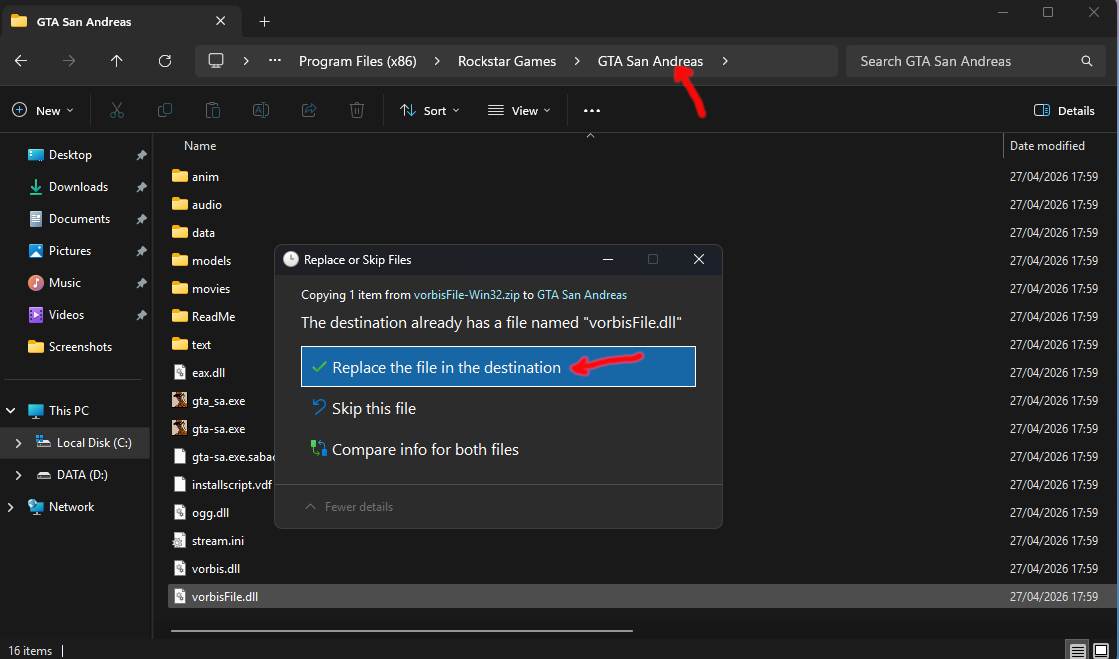Unpin Videos from Quick access
1119x659 pixels.
[141, 315]
